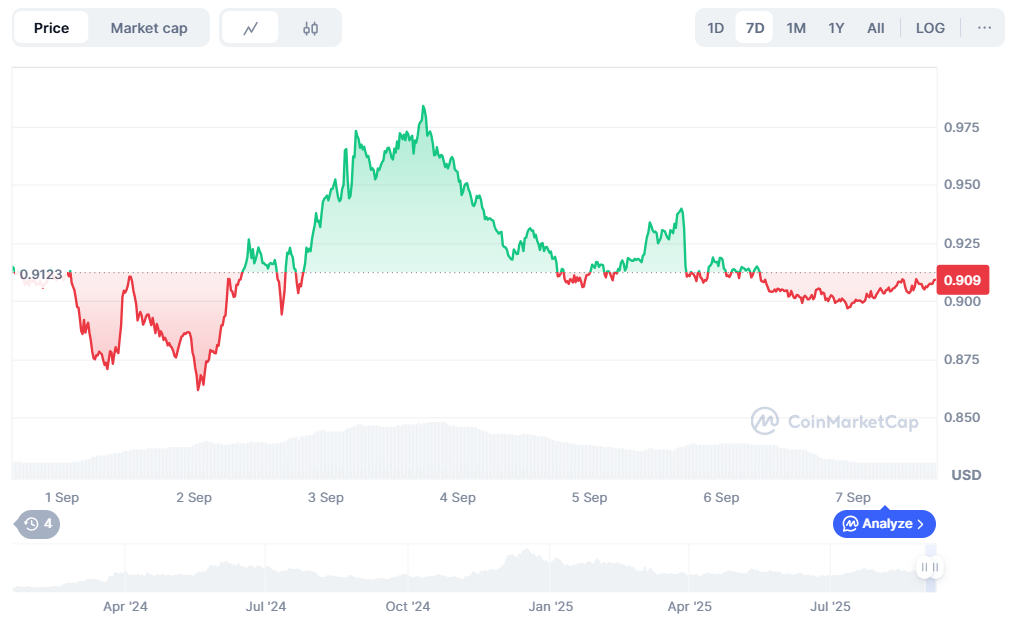Switch to the candlestick chart icon
The width and height of the screenshot is (1020, 630).
tap(309, 27)
